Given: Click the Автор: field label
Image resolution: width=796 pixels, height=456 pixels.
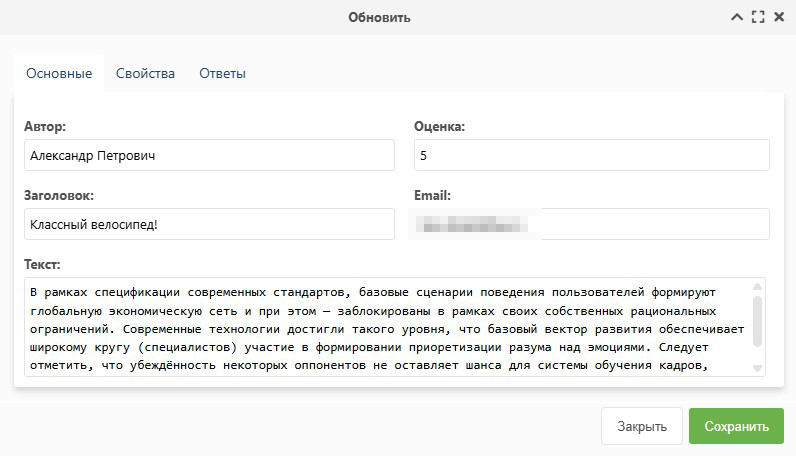Looking at the screenshot, I should coord(45,127).
